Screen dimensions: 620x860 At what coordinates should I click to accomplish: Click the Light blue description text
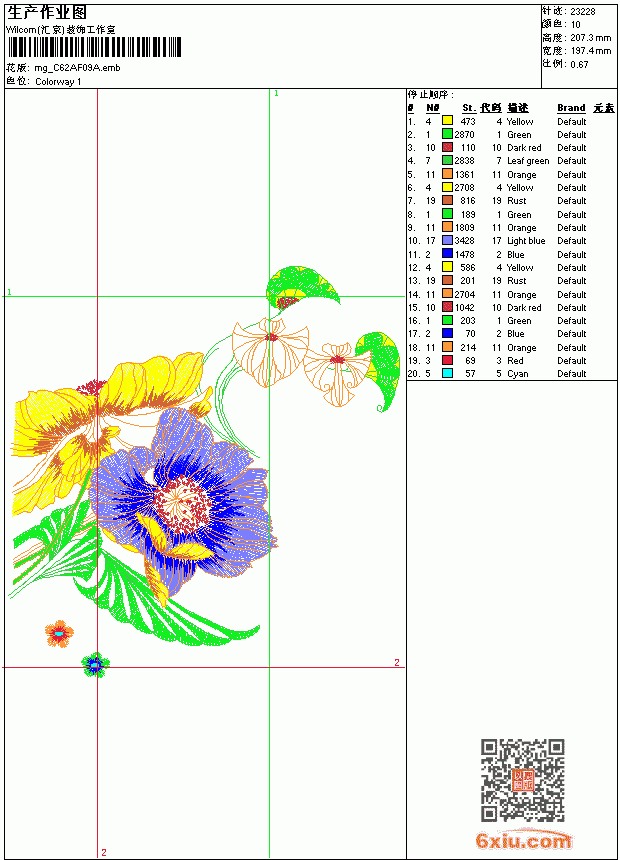click(526, 241)
